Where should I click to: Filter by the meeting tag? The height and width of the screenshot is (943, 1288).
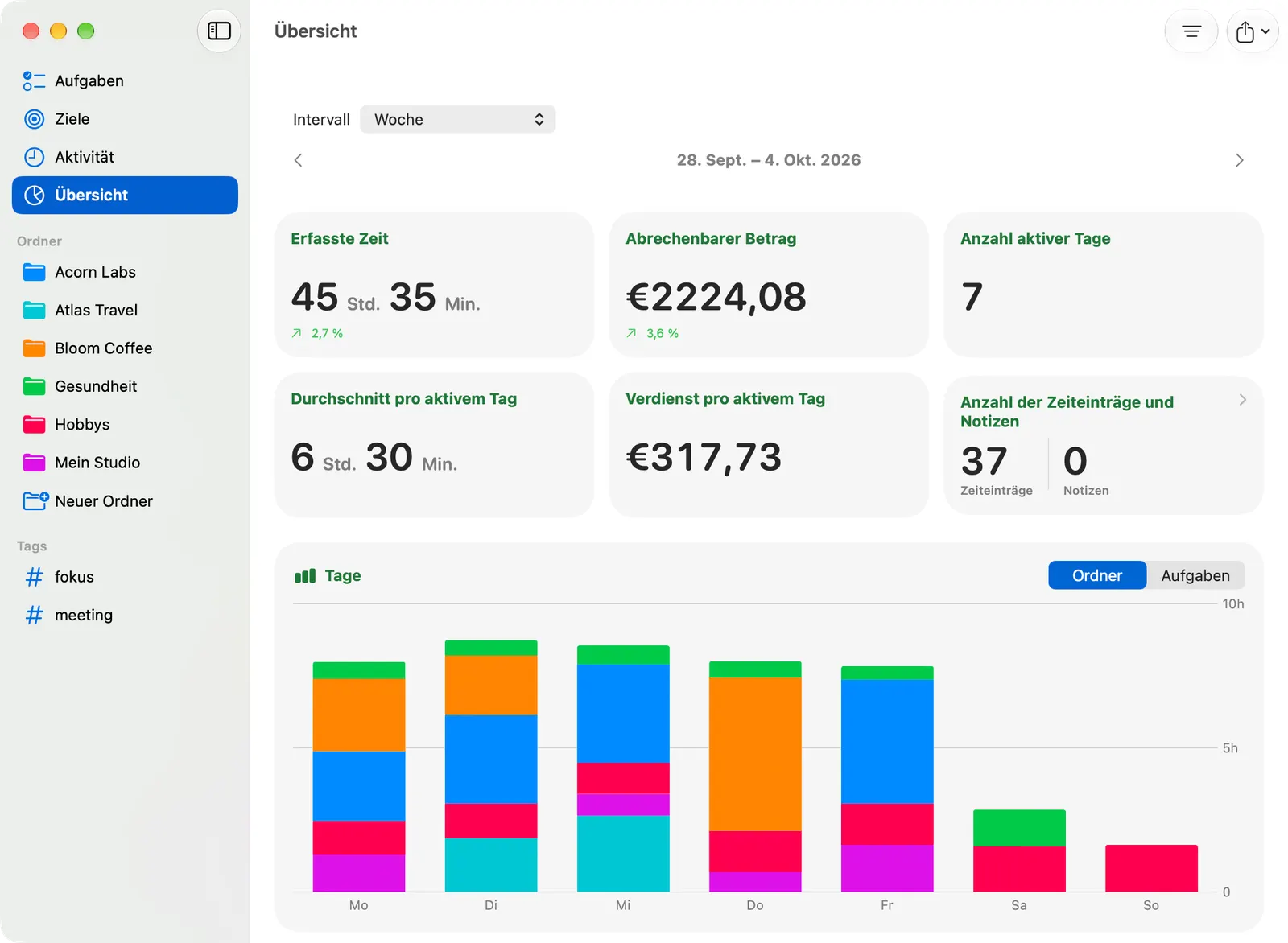pos(125,615)
